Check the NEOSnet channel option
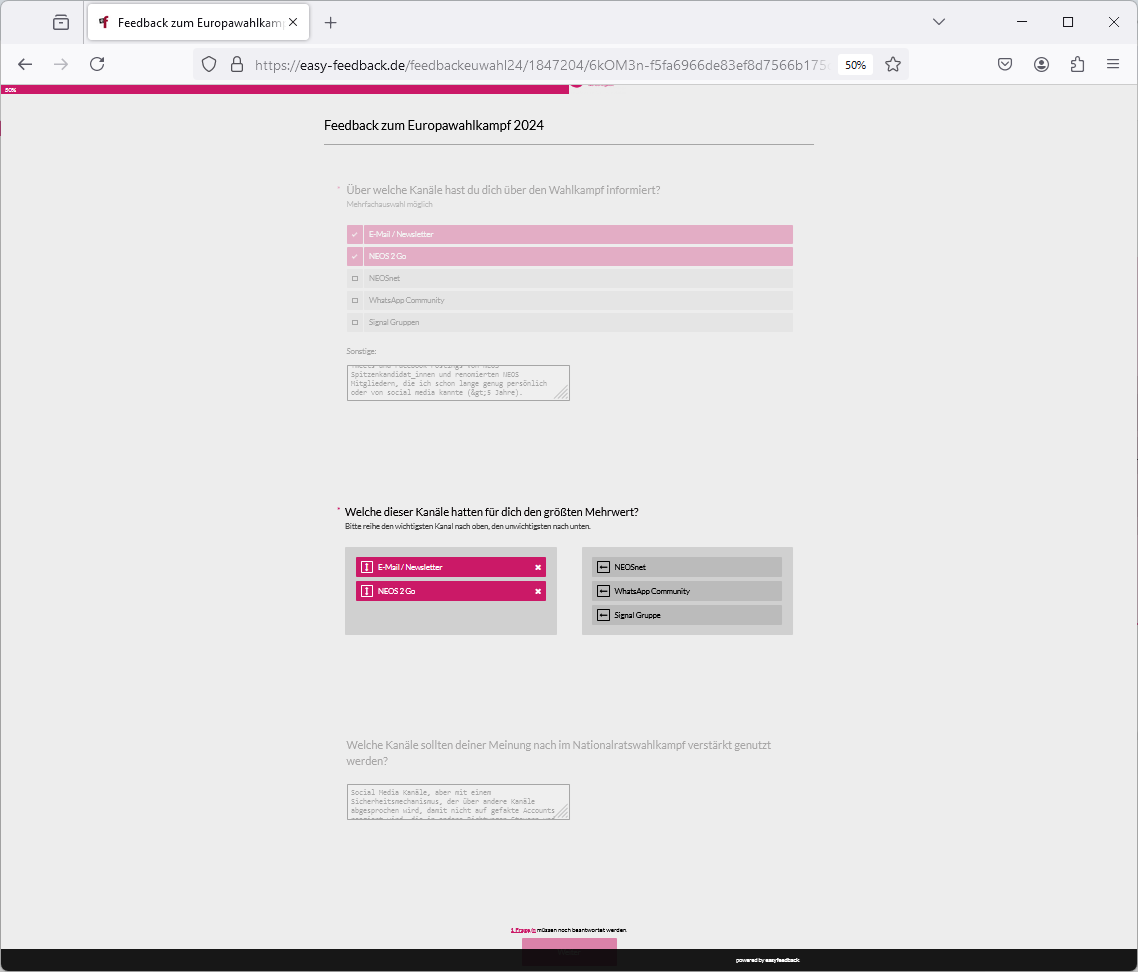This screenshot has height=972, width=1138. click(x=355, y=278)
